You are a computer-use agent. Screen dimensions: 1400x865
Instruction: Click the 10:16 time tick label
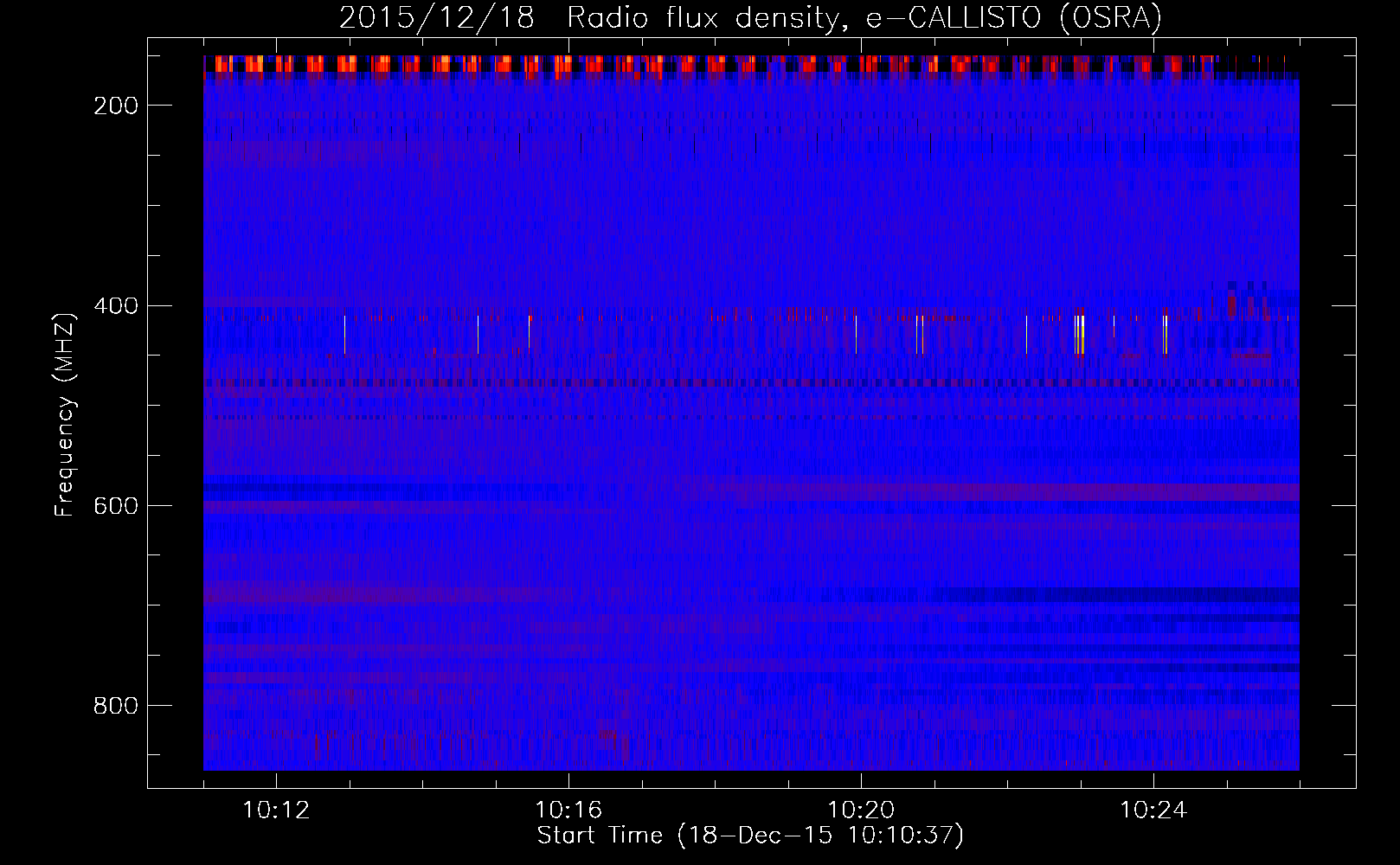point(568,811)
